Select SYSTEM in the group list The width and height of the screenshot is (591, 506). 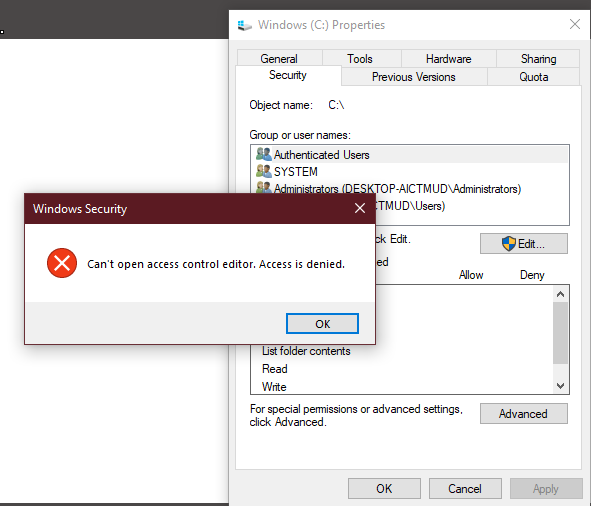coord(410,172)
